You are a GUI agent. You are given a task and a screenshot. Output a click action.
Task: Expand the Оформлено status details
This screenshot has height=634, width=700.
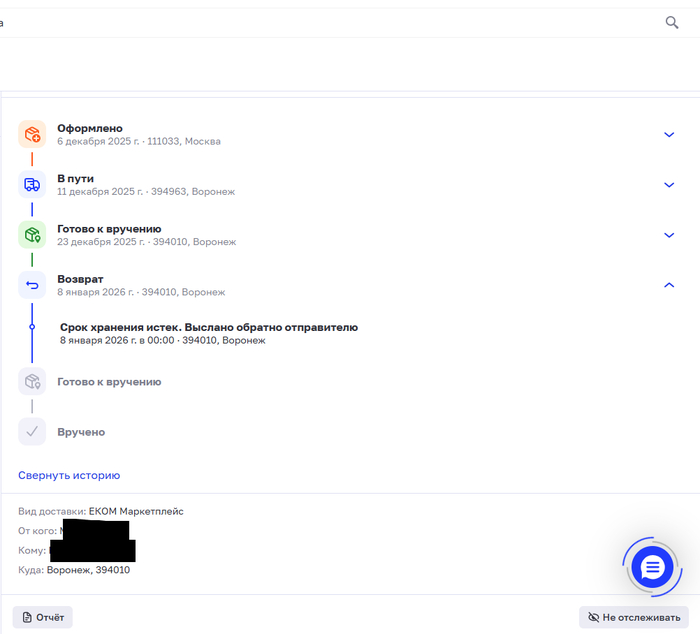pyautogui.click(x=669, y=134)
